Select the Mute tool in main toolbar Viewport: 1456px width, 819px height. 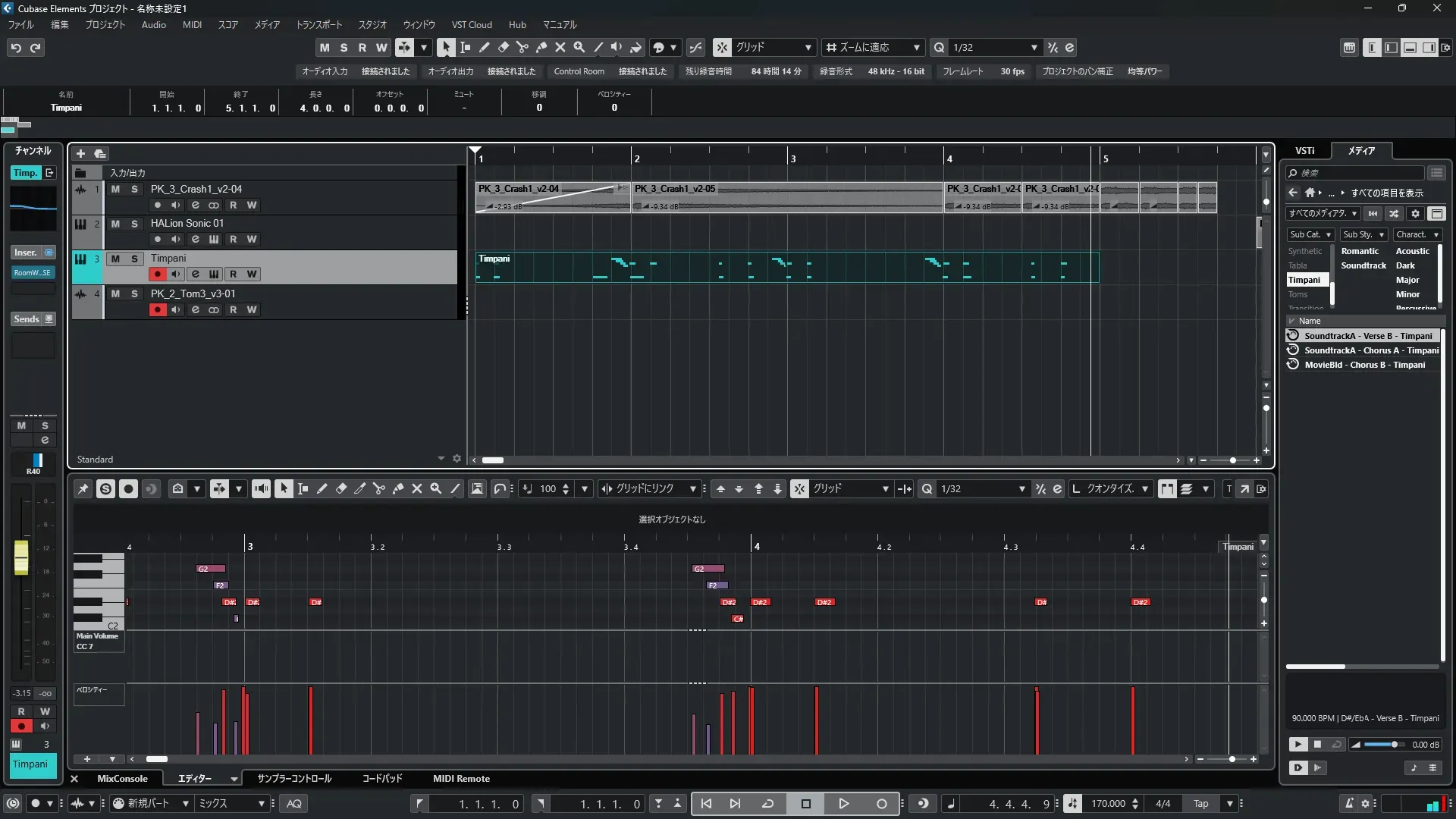(560, 47)
